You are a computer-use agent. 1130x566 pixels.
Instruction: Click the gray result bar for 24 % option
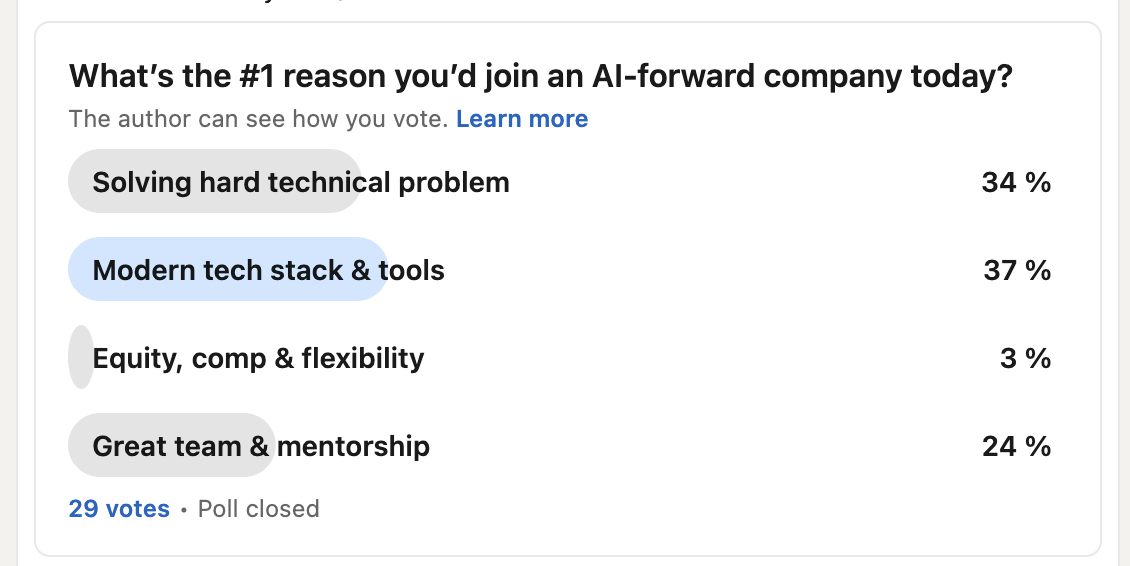172,445
